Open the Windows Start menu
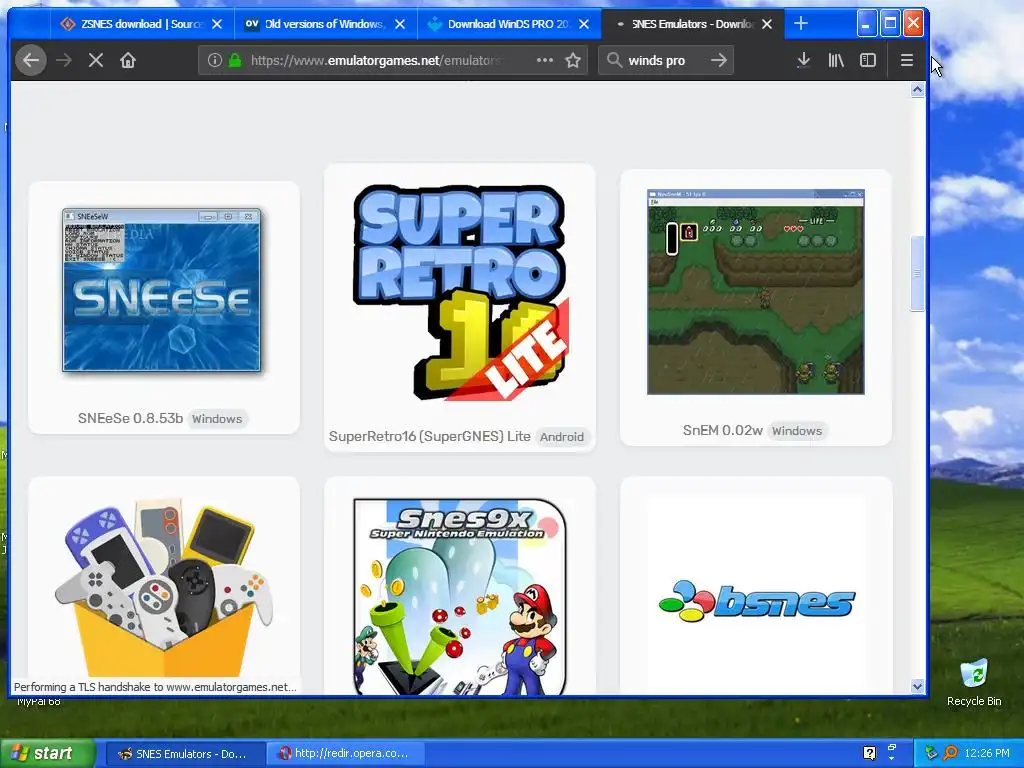The image size is (1024, 768). (x=47, y=754)
